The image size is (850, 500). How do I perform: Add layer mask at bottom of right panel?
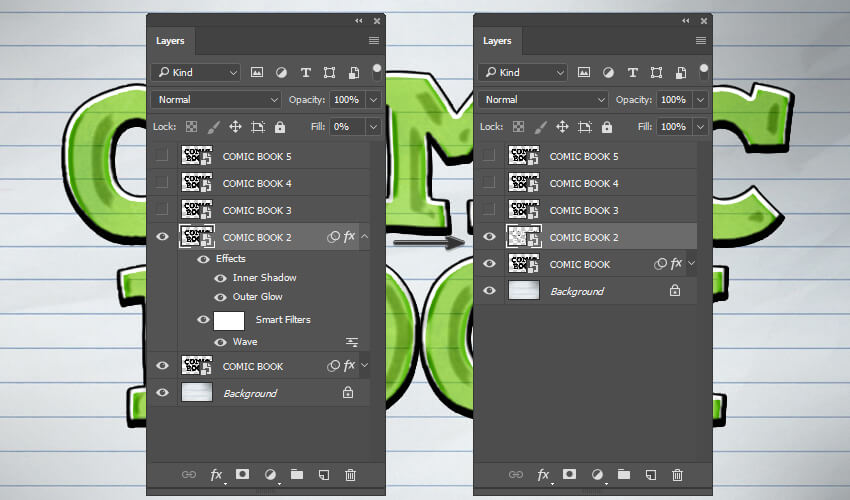tap(569, 475)
